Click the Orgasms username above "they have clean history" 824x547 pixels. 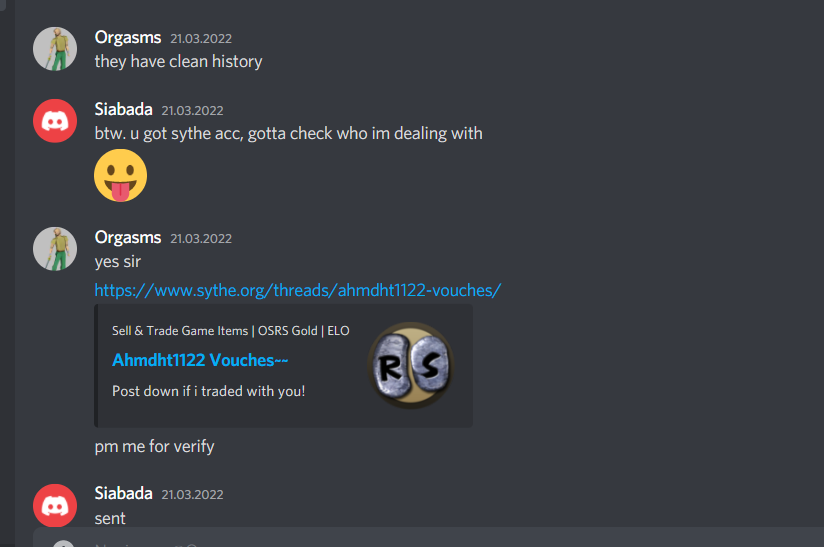tap(128, 37)
